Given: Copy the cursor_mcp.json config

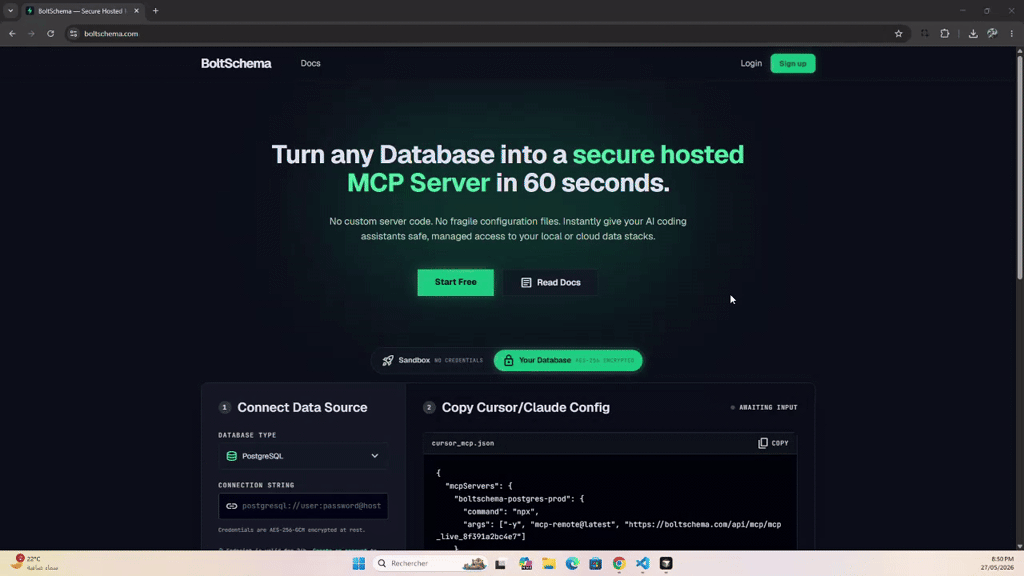Looking at the screenshot, I should 773,443.
